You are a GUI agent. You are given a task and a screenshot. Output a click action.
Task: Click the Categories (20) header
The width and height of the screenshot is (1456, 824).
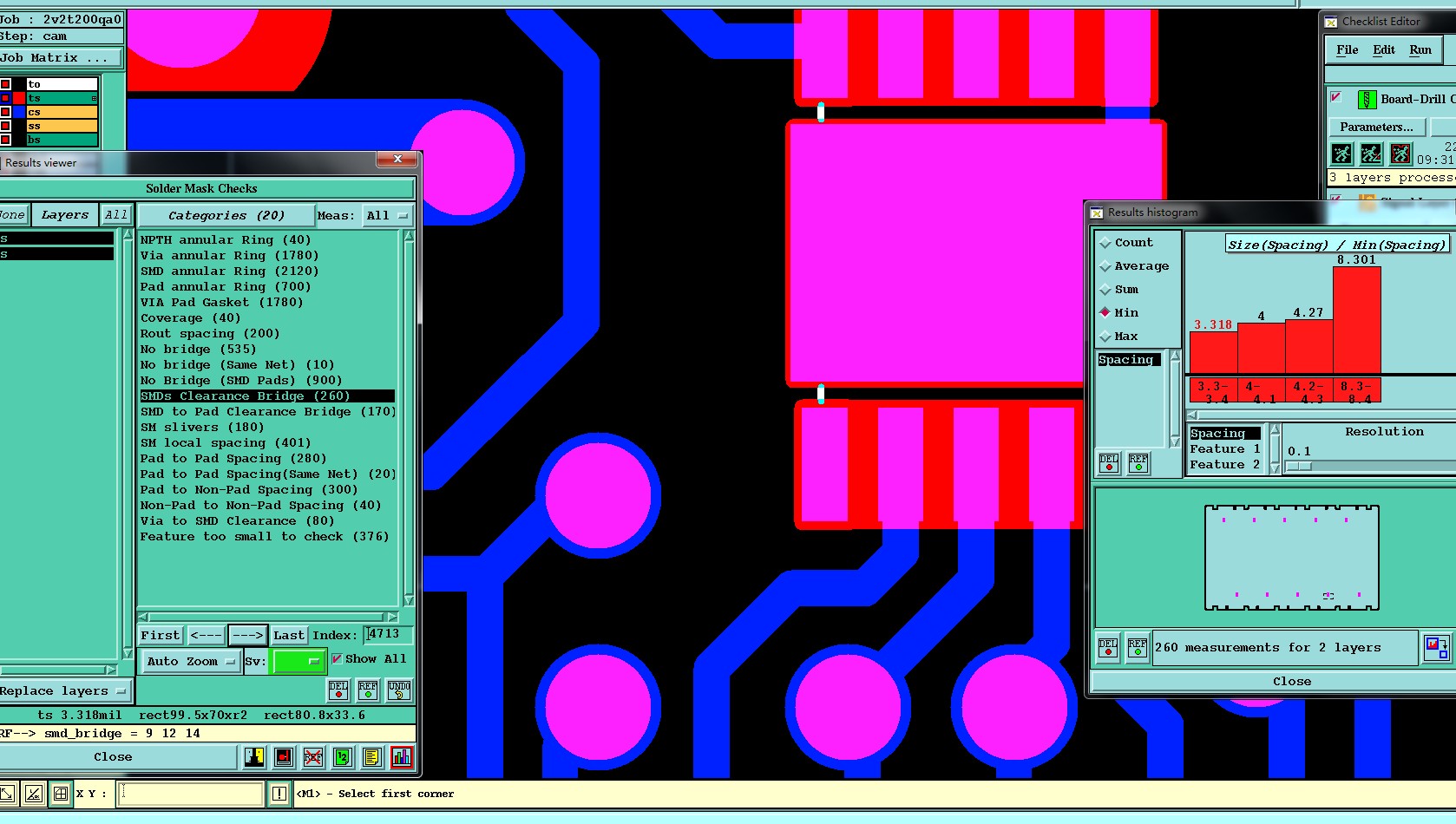pyautogui.click(x=226, y=215)
